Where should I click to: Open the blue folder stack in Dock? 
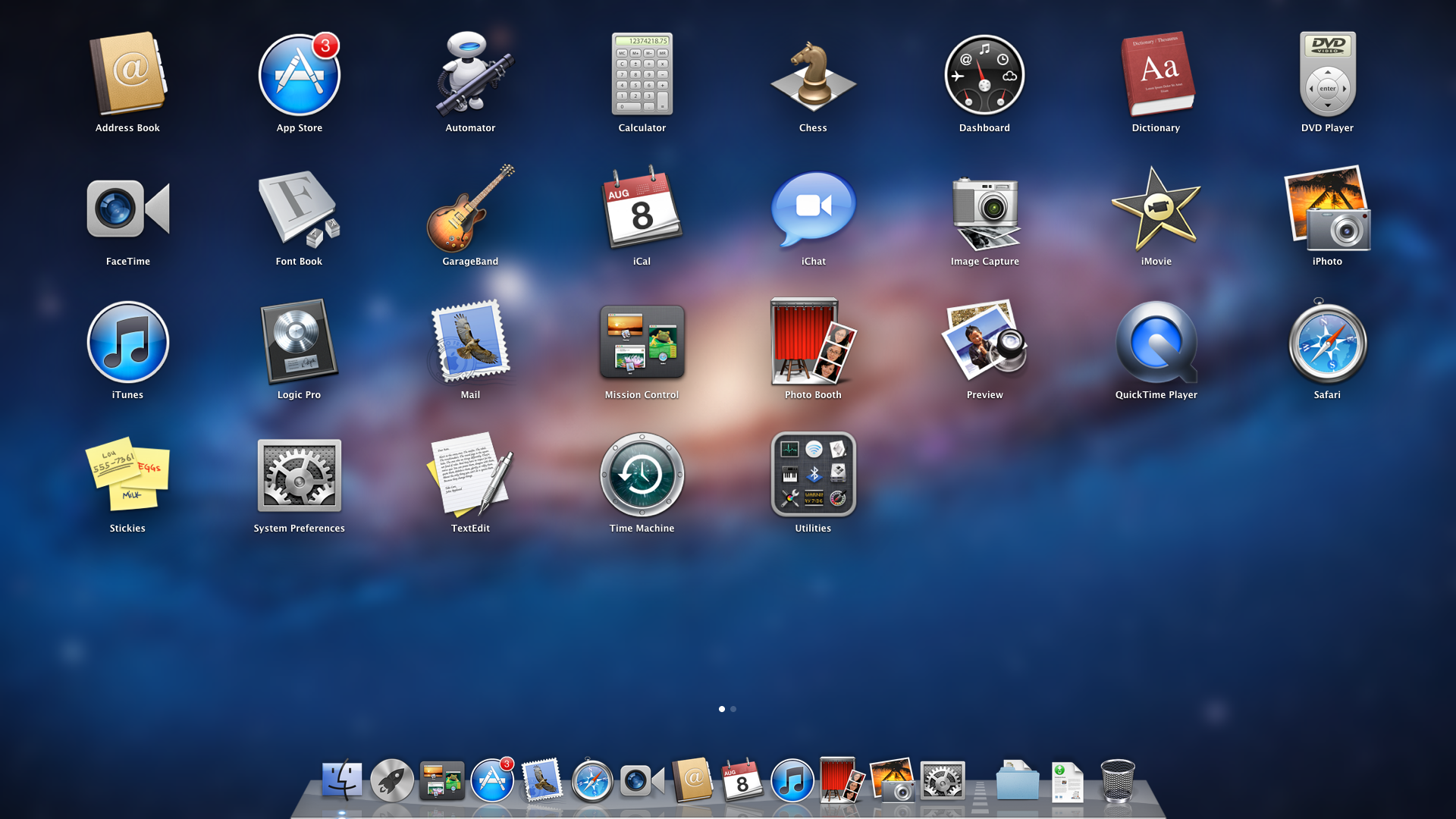click(1018, 780)
